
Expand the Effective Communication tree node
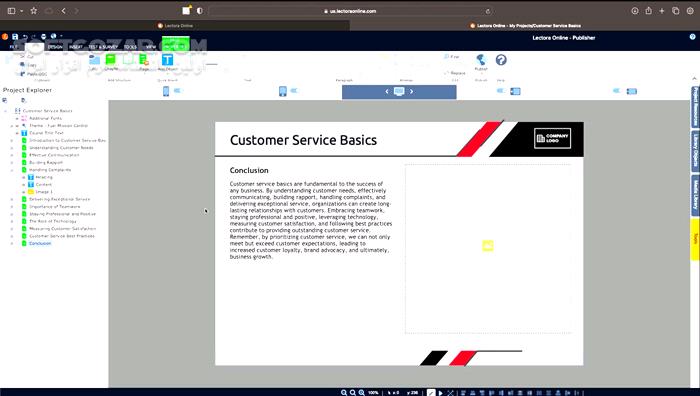point(12,155)
